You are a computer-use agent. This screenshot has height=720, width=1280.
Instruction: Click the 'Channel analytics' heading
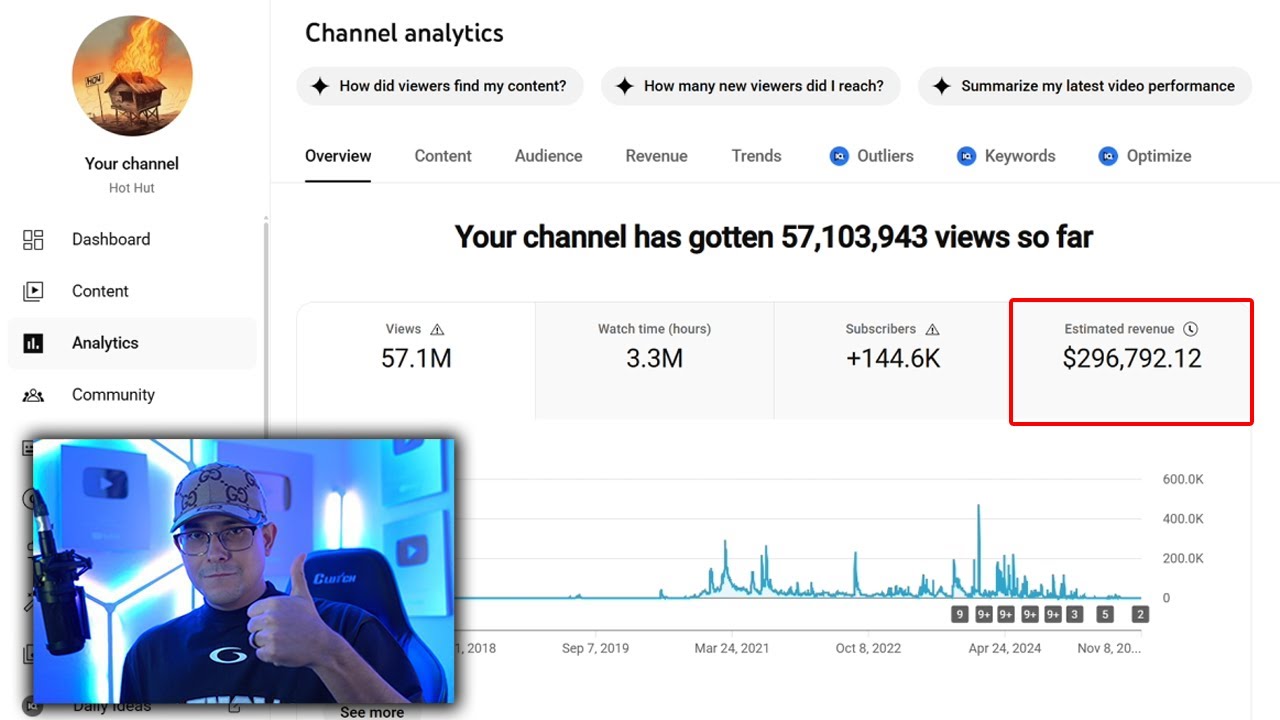(404, 33)
